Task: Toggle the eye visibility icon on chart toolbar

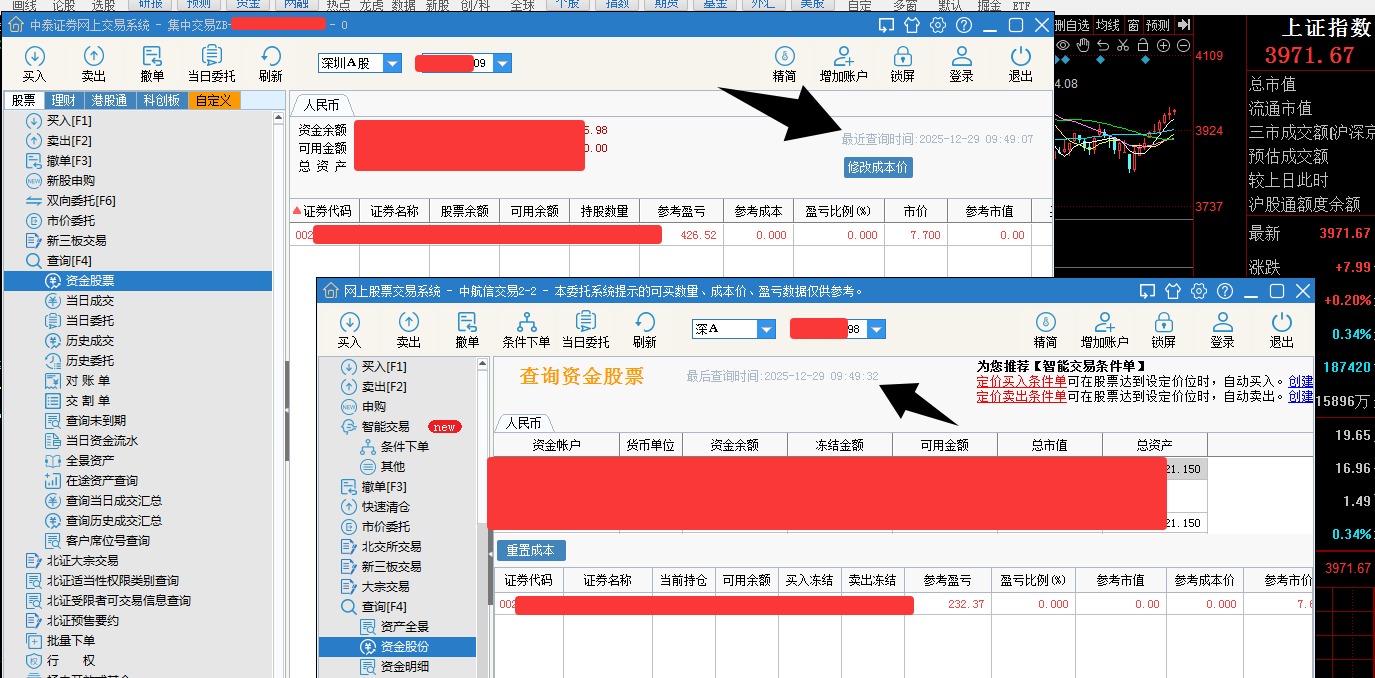Action: (x=1063, y=46)
